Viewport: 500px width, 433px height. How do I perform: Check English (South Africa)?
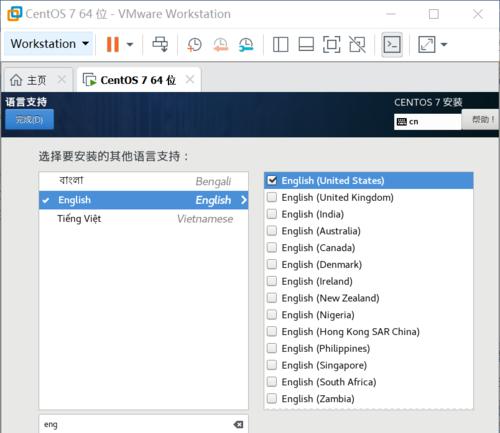tap(272, 382)
